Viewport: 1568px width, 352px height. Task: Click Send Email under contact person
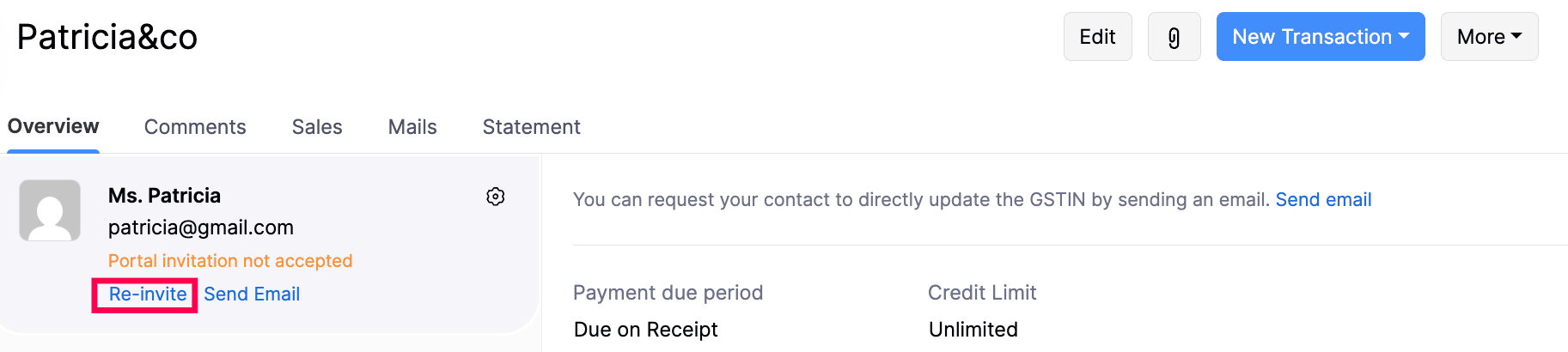pos(252,294)
